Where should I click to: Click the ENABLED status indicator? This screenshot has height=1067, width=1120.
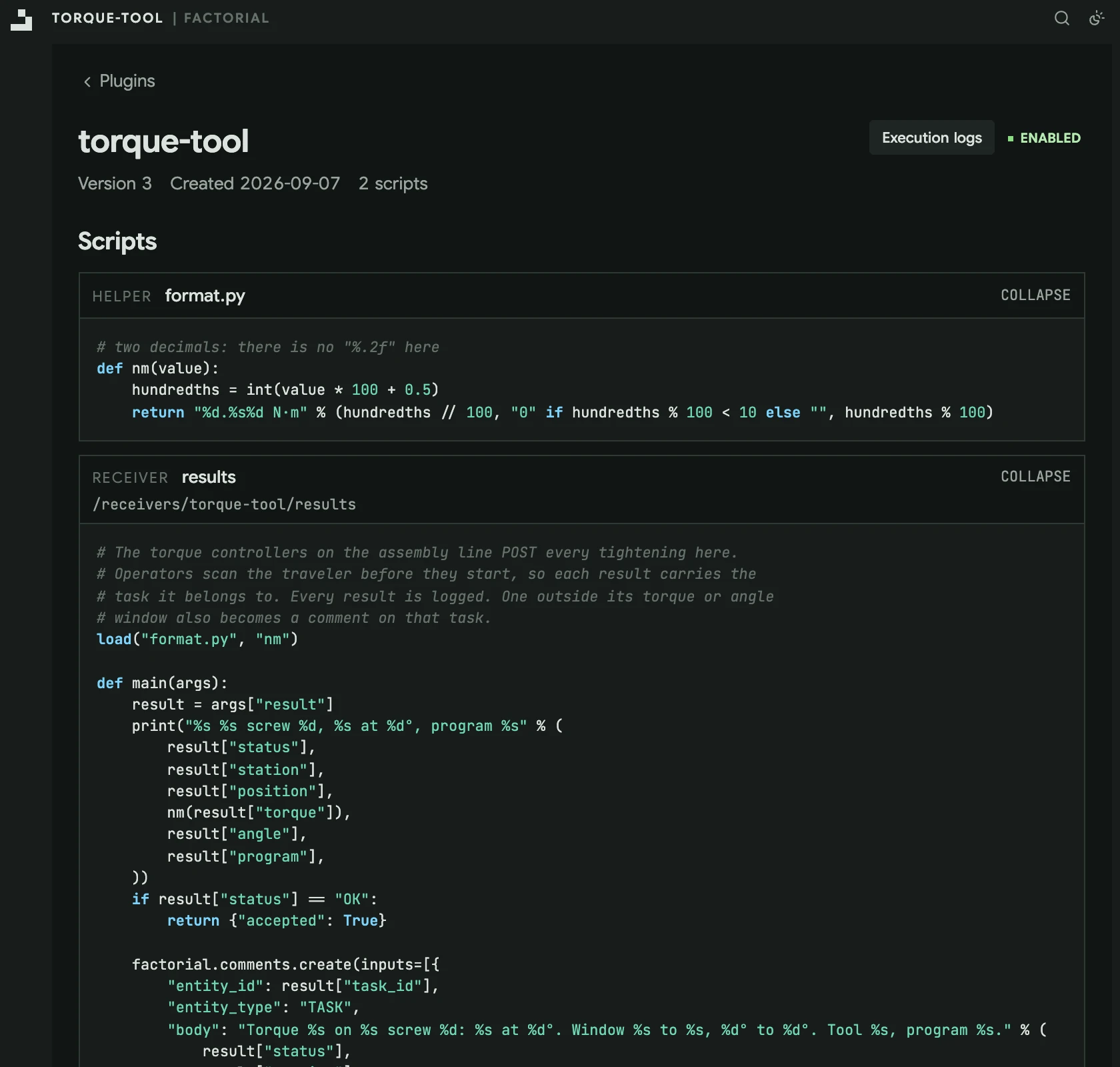point(1044,138)
